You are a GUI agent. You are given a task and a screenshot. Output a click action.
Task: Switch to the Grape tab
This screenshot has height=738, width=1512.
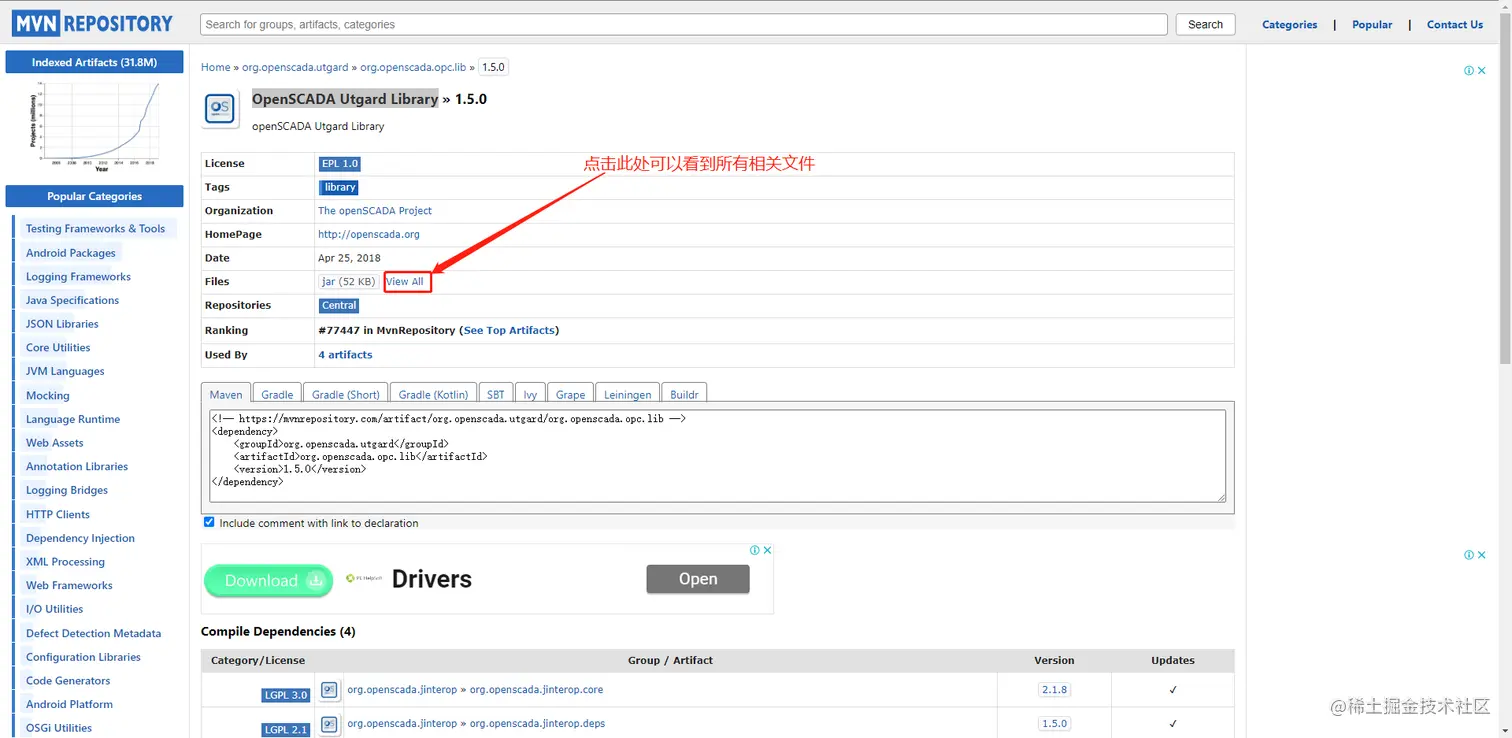571,394
